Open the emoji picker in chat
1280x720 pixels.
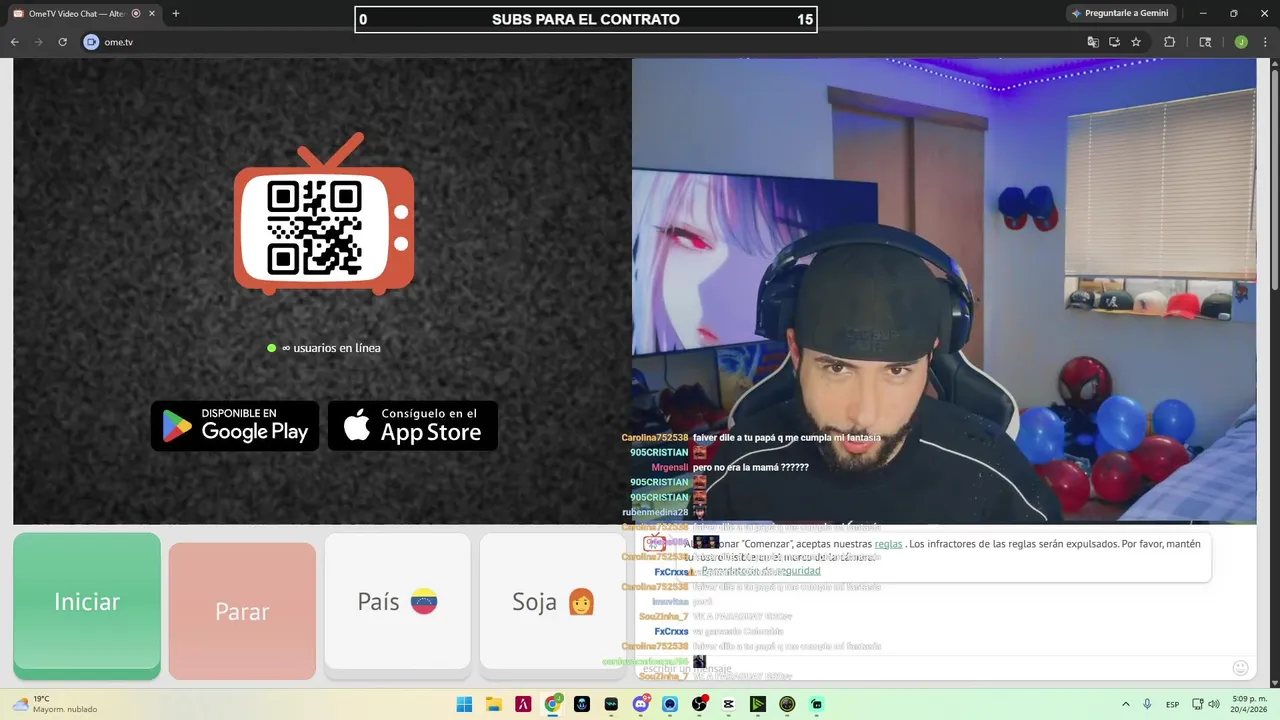1240,668
